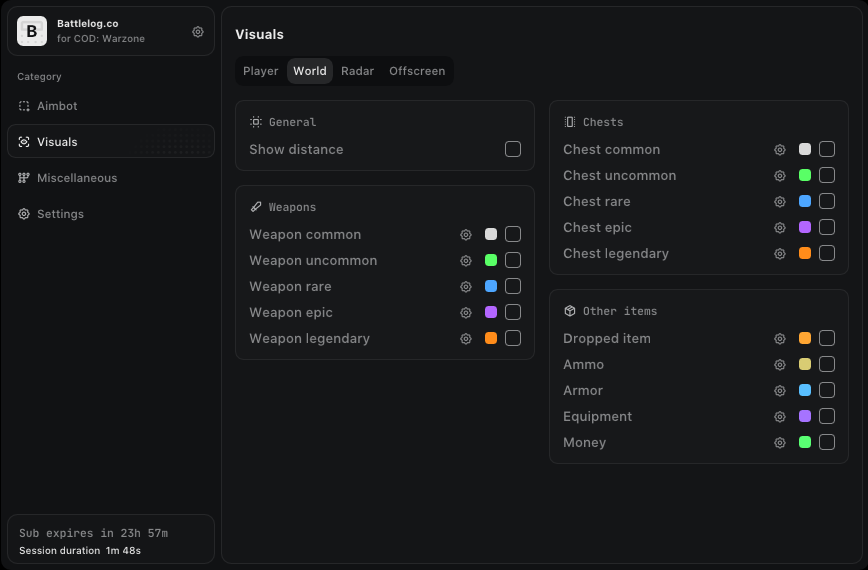
Task: Enable the Show distance checkbox
Action: (x=513, y=149)
